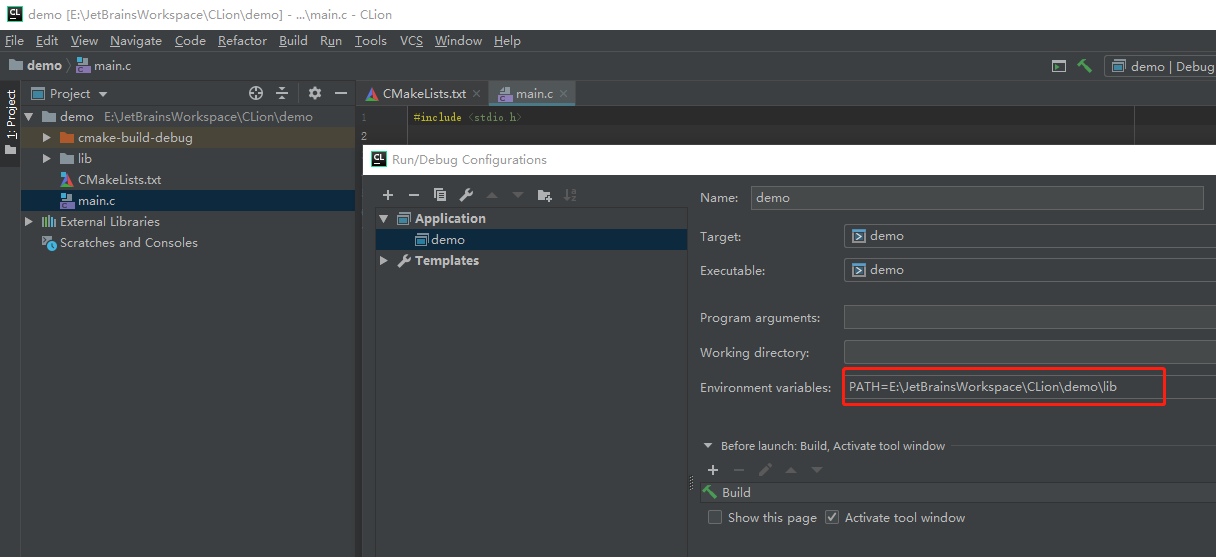Screen dimensions: 1216x557
Task: Open the Navigate menu
Action: pos(136,41)
